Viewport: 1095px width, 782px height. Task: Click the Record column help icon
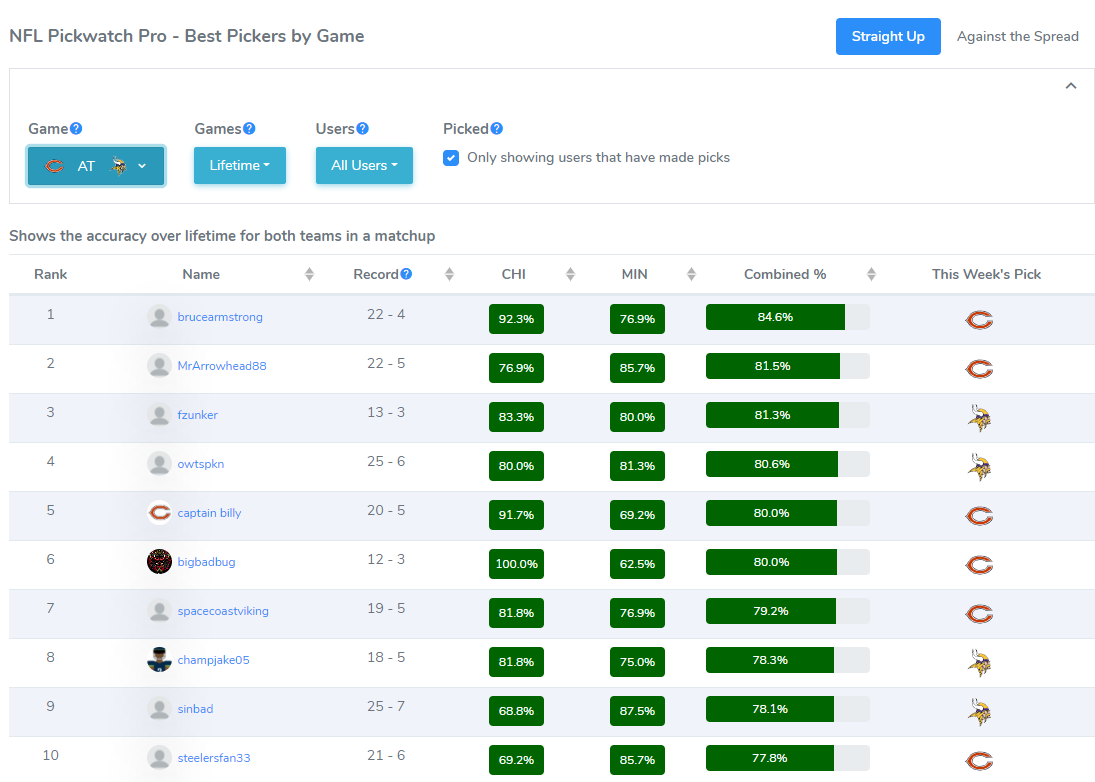click(406, 274)
